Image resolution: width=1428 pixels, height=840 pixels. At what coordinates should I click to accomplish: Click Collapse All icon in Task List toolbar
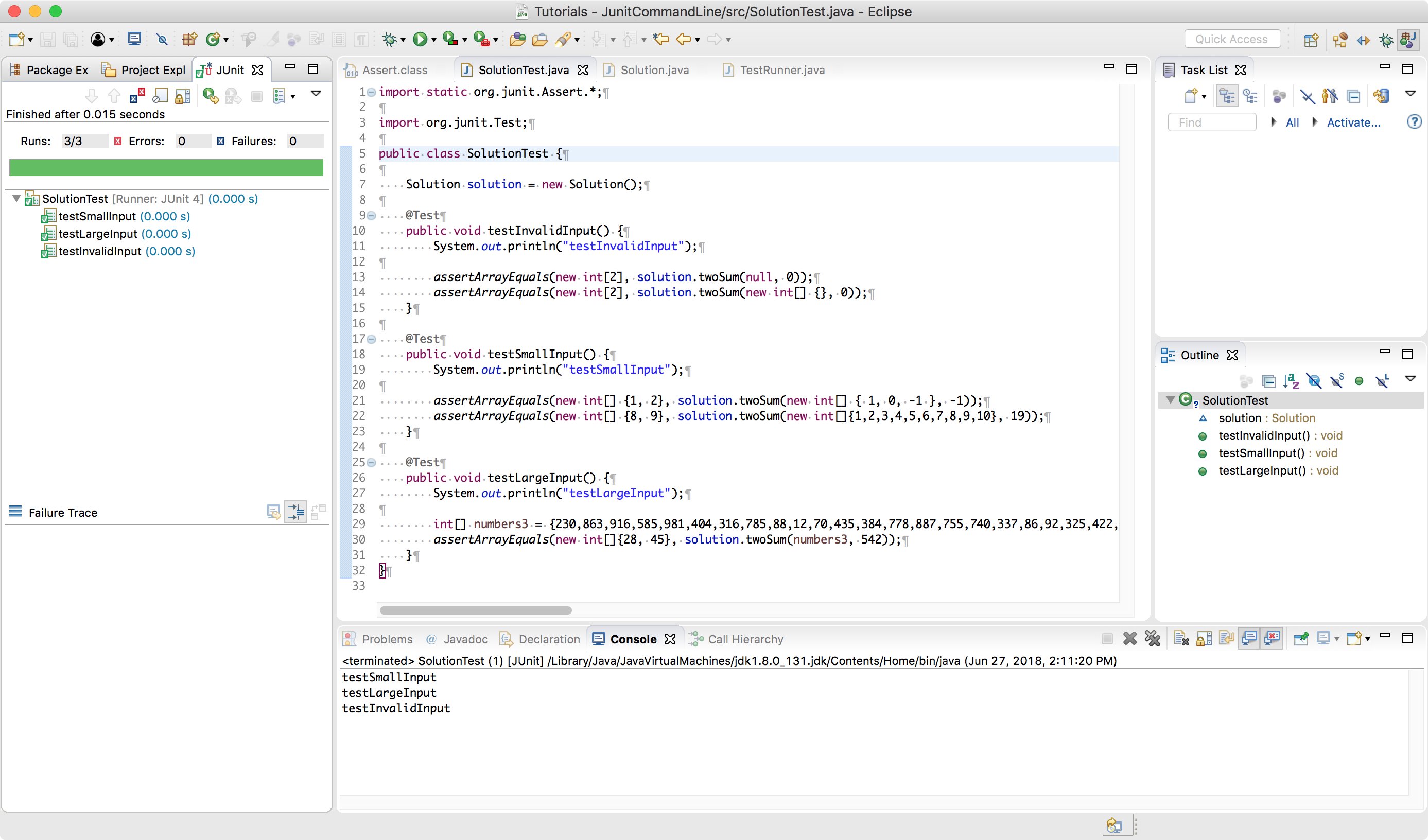(x=1353, y=96)
